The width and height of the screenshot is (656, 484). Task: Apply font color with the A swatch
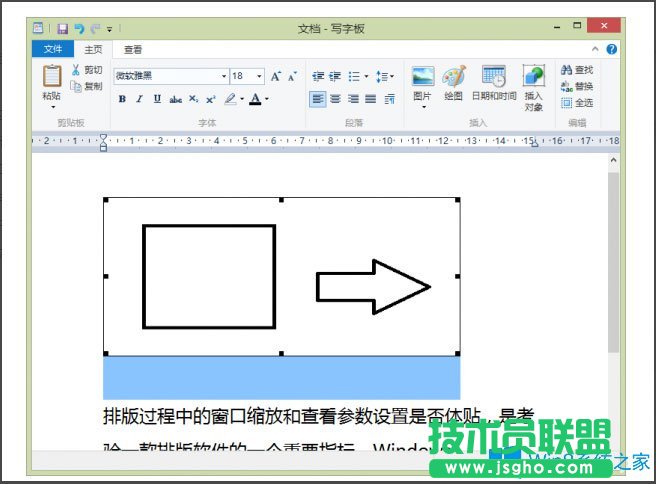(255, 99)
